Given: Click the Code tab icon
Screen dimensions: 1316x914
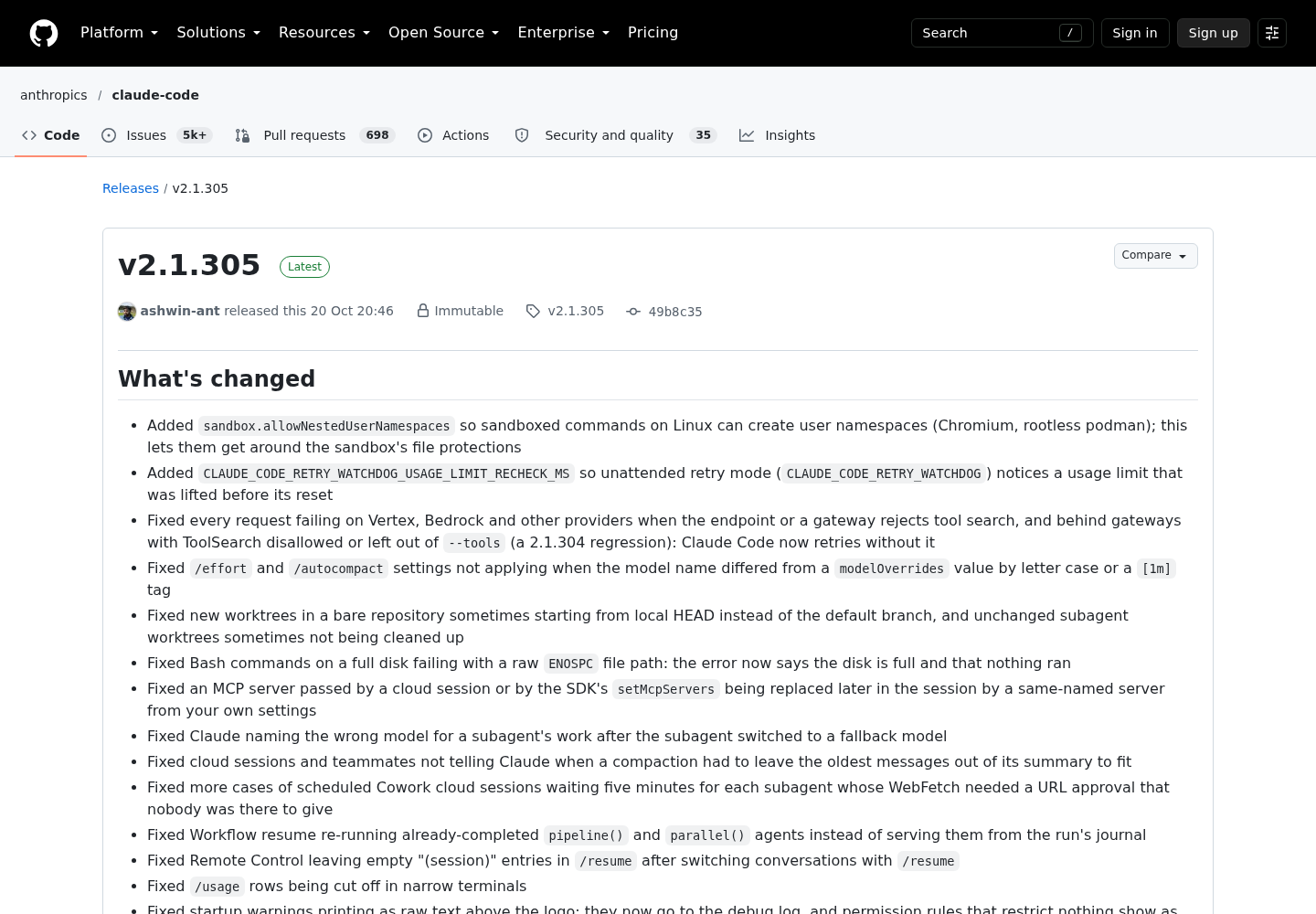Looking at the screenshot, I should (29, 135).
